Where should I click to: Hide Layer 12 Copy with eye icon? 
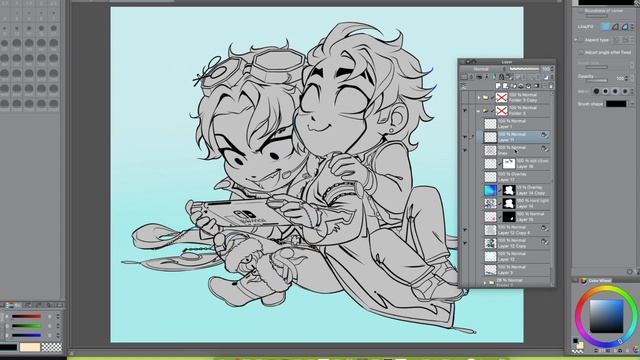[465, 243]
